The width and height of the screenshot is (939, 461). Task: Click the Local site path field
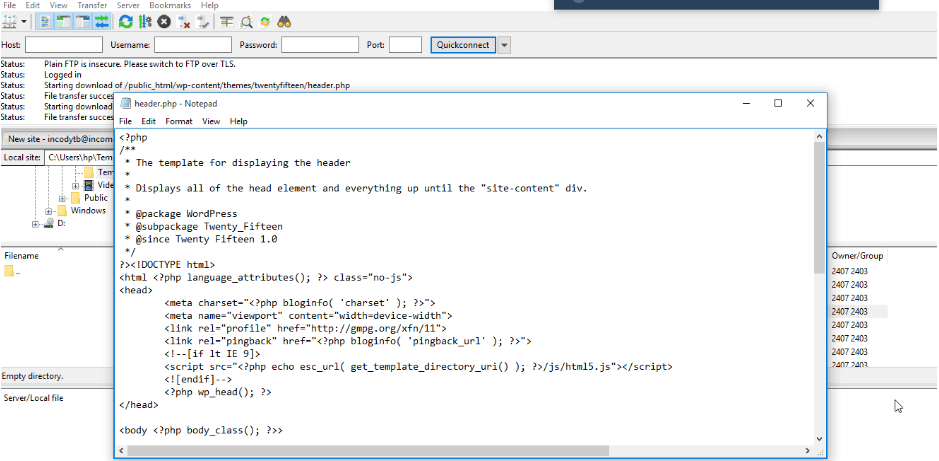[79, 157]
